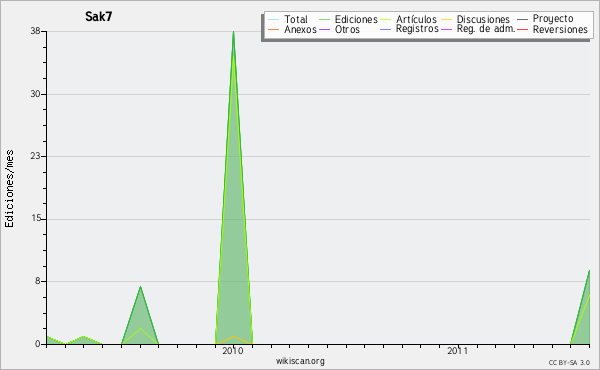Select the Reversiones legend label

pyautogui.click(x=560, y=29)
